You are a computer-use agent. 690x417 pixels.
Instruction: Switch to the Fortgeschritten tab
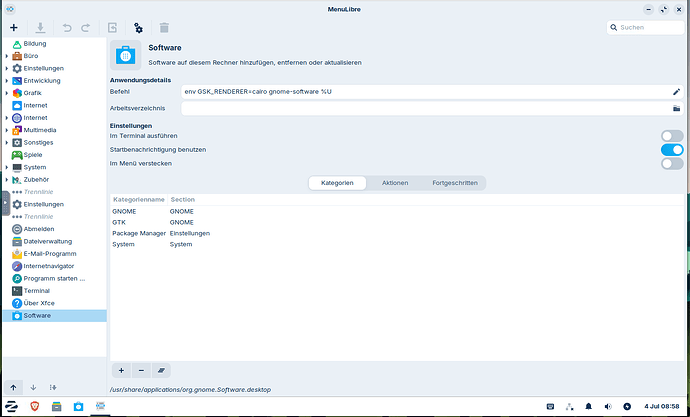[x=455, y=183]
